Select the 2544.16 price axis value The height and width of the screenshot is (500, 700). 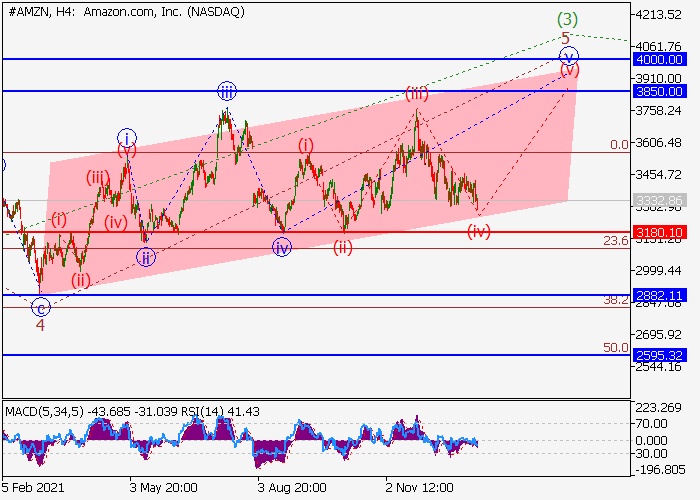coord(658,367)
